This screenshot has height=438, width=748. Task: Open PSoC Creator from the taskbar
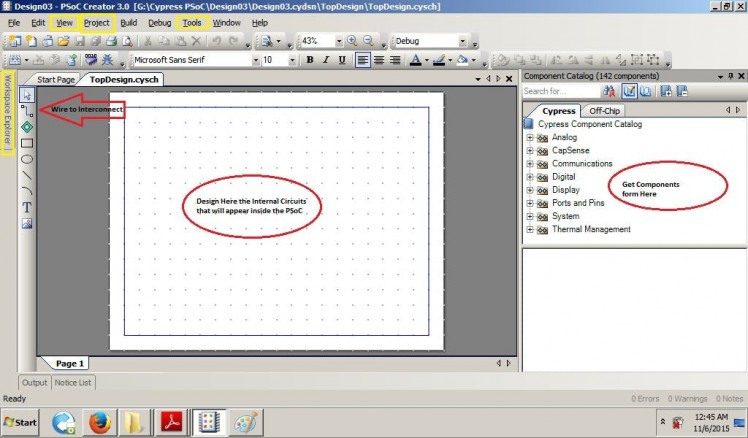click(209, 422)
